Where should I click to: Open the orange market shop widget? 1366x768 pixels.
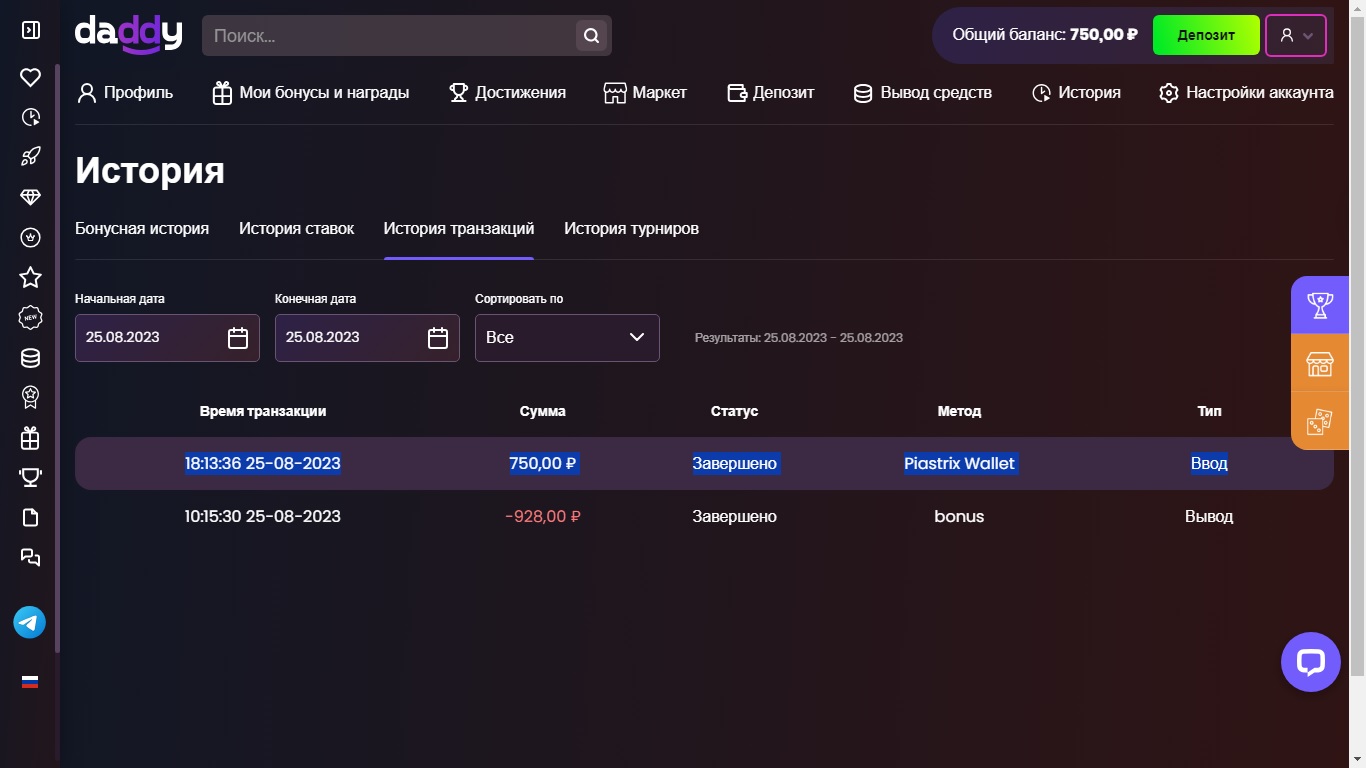click(x=1320, y=363)
